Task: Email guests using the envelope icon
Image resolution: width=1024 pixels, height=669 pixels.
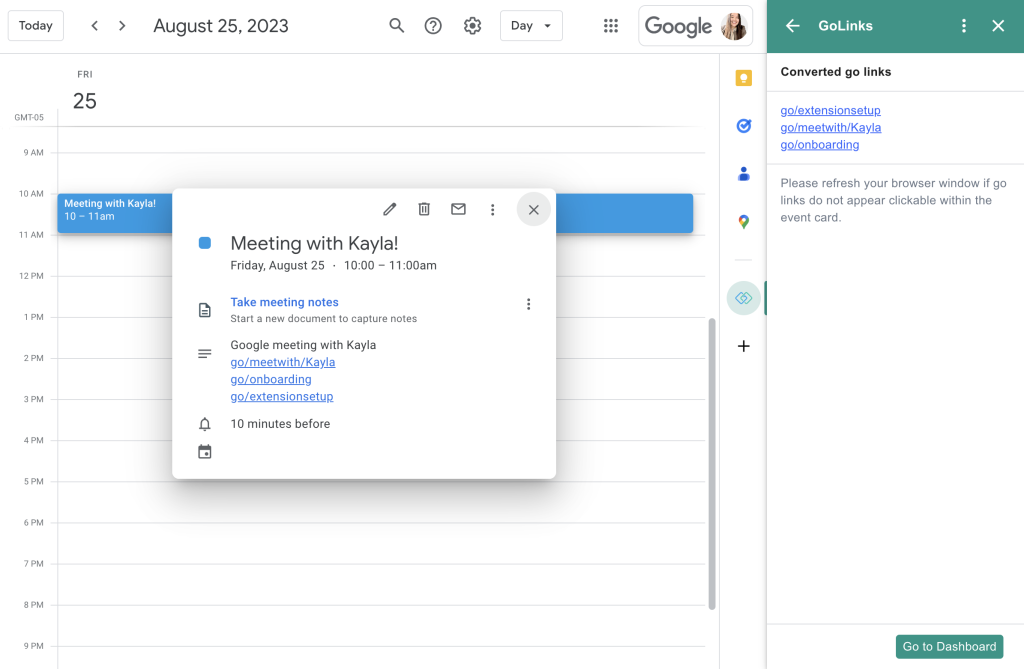Action: 458,209
